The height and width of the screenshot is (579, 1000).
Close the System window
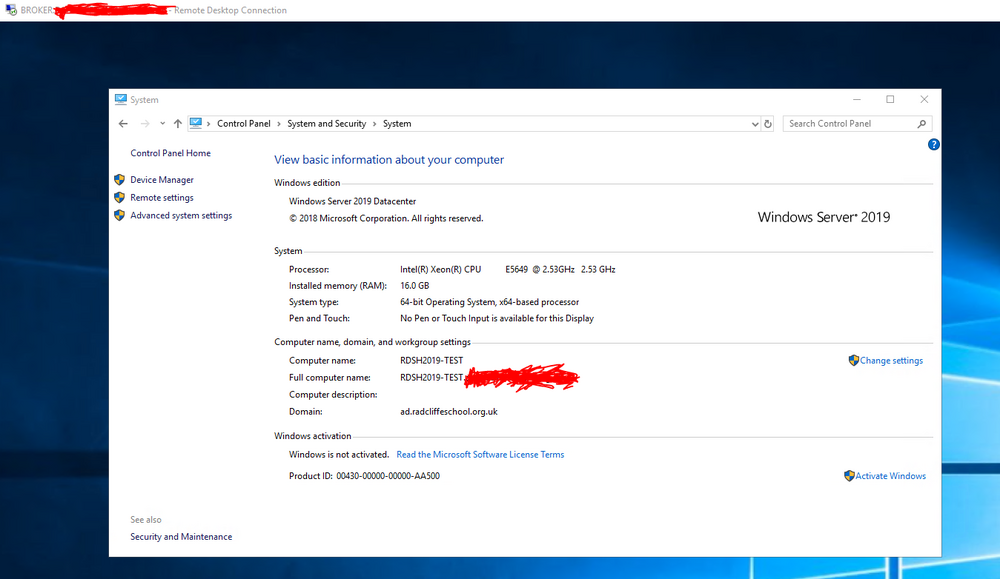pos(924,99)
